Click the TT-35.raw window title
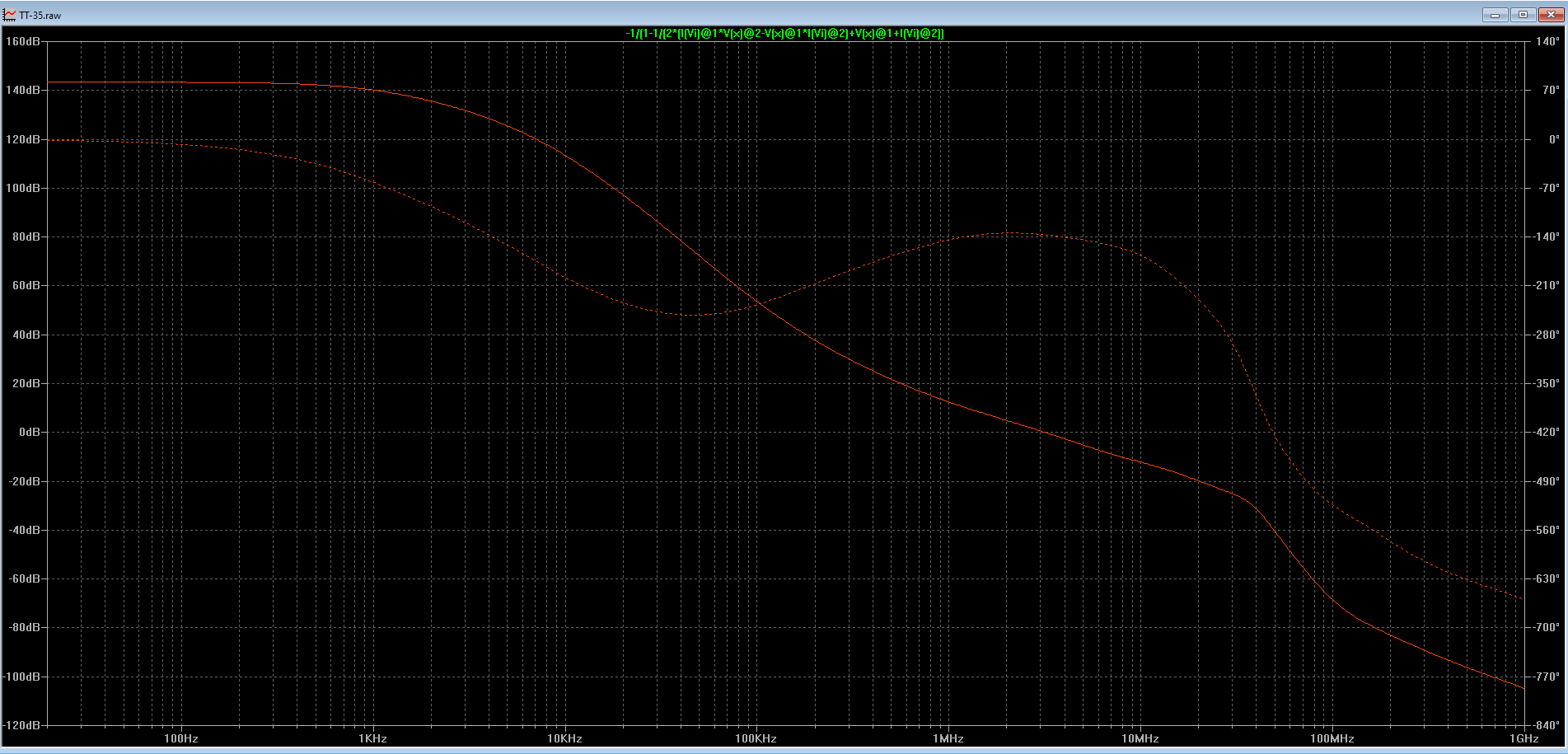 (40, 16)
